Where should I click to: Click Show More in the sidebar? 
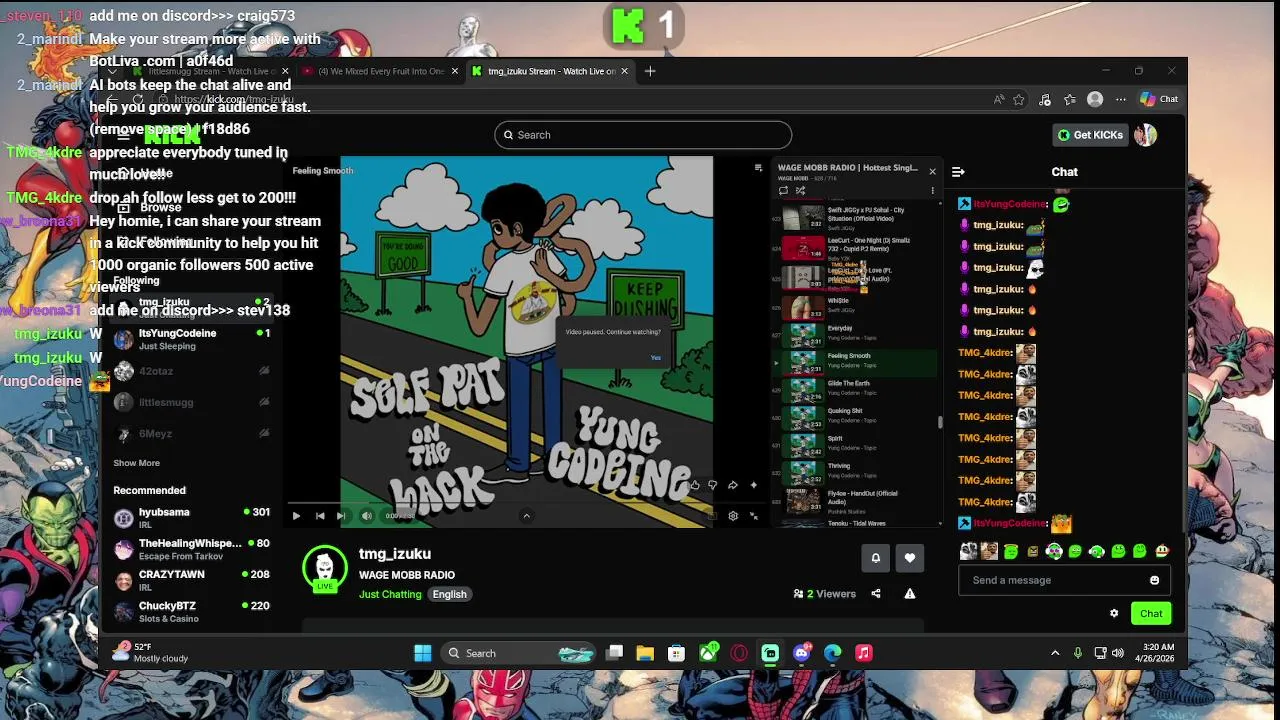pos(136,463)
